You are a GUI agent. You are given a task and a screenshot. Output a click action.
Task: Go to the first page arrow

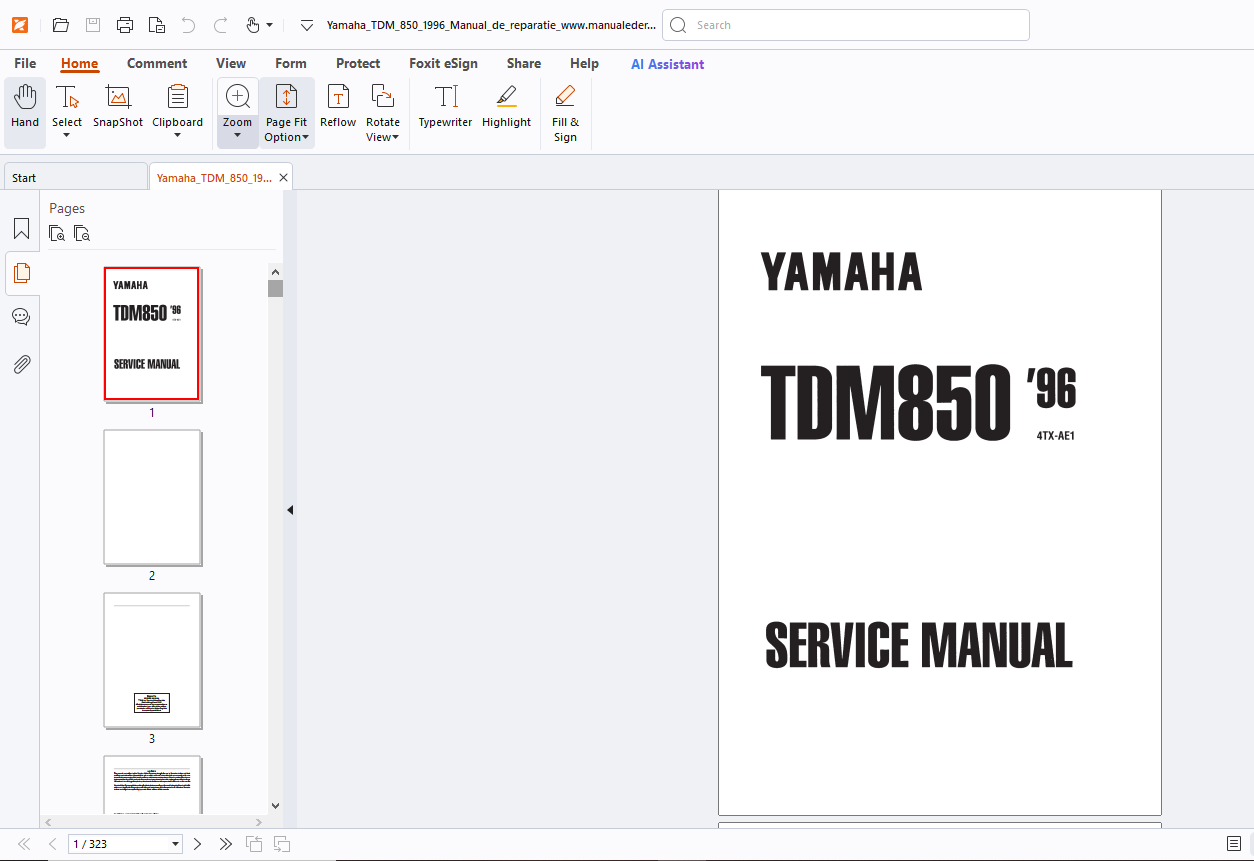pos(24,844)
